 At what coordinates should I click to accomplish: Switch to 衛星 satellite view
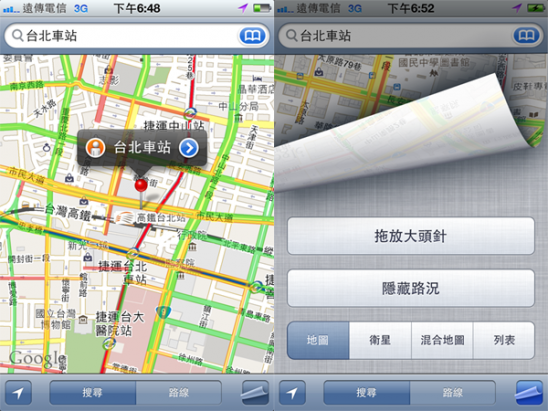pos(380,340)
